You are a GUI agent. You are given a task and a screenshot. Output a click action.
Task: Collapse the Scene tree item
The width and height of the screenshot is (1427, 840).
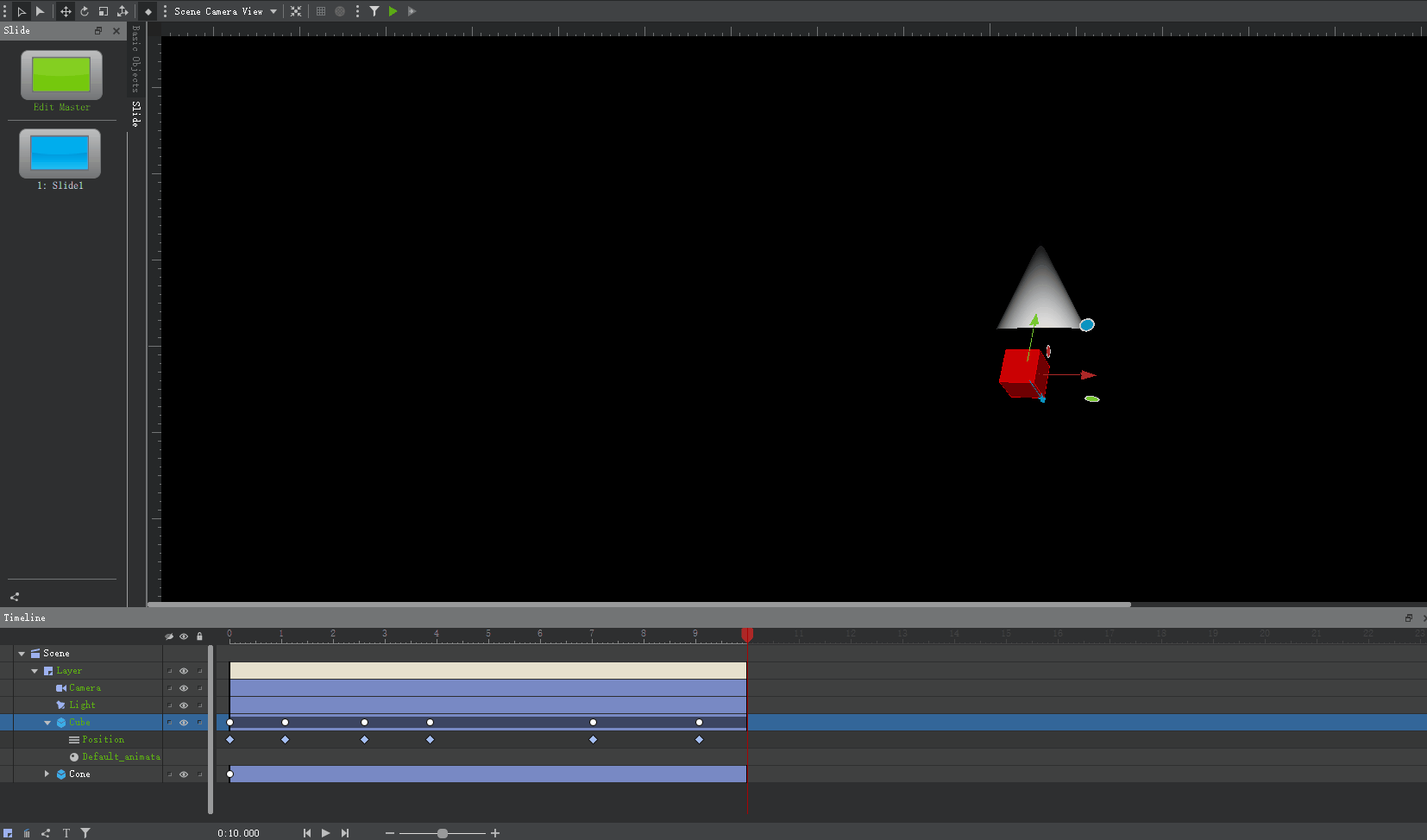click(x=20, y=653)
